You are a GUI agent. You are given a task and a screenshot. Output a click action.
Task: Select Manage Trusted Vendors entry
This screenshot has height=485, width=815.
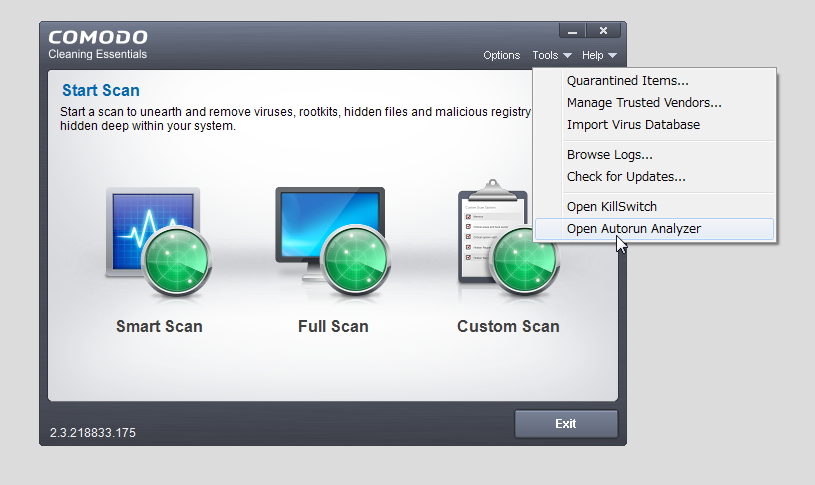654,102
